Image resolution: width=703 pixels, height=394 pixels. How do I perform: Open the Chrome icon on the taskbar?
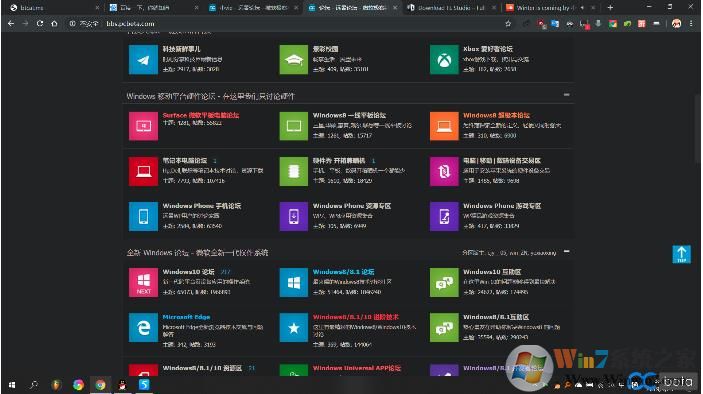pyautogui.click(x=100, y=385)
